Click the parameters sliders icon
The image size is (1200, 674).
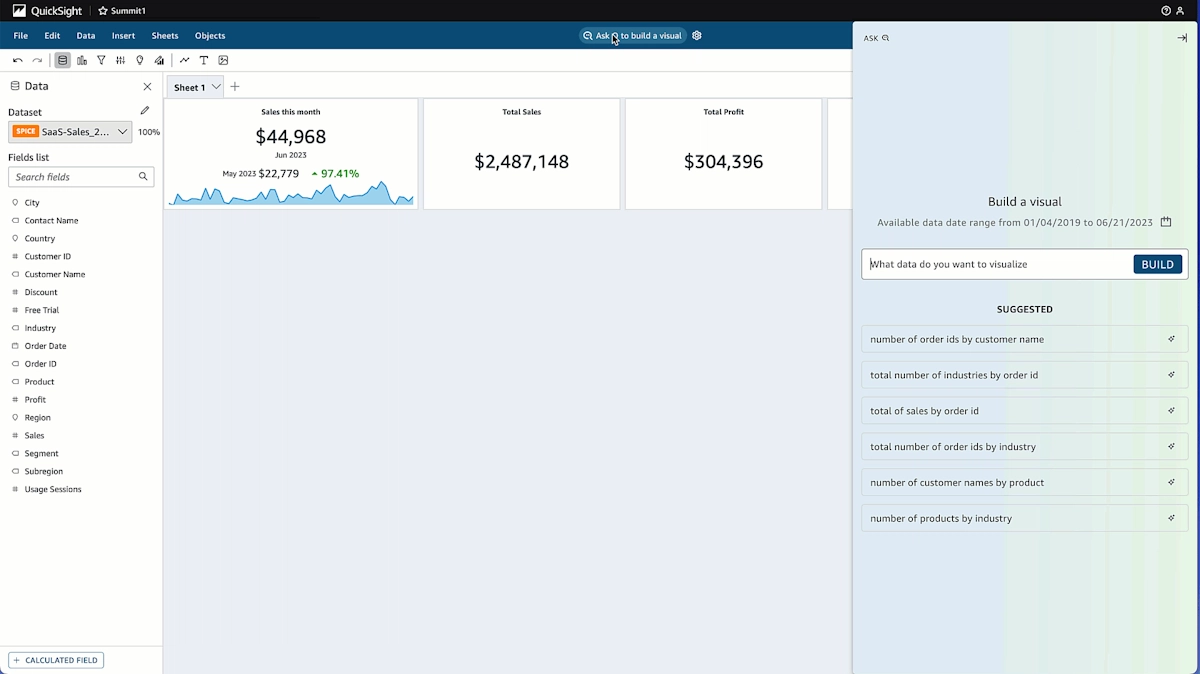pos(120,60)
